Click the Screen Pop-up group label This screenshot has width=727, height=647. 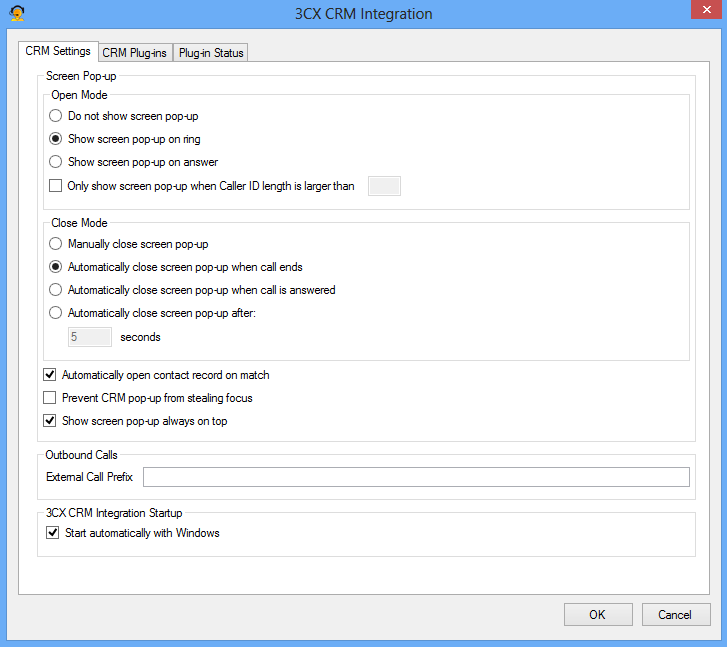point(81,76)
